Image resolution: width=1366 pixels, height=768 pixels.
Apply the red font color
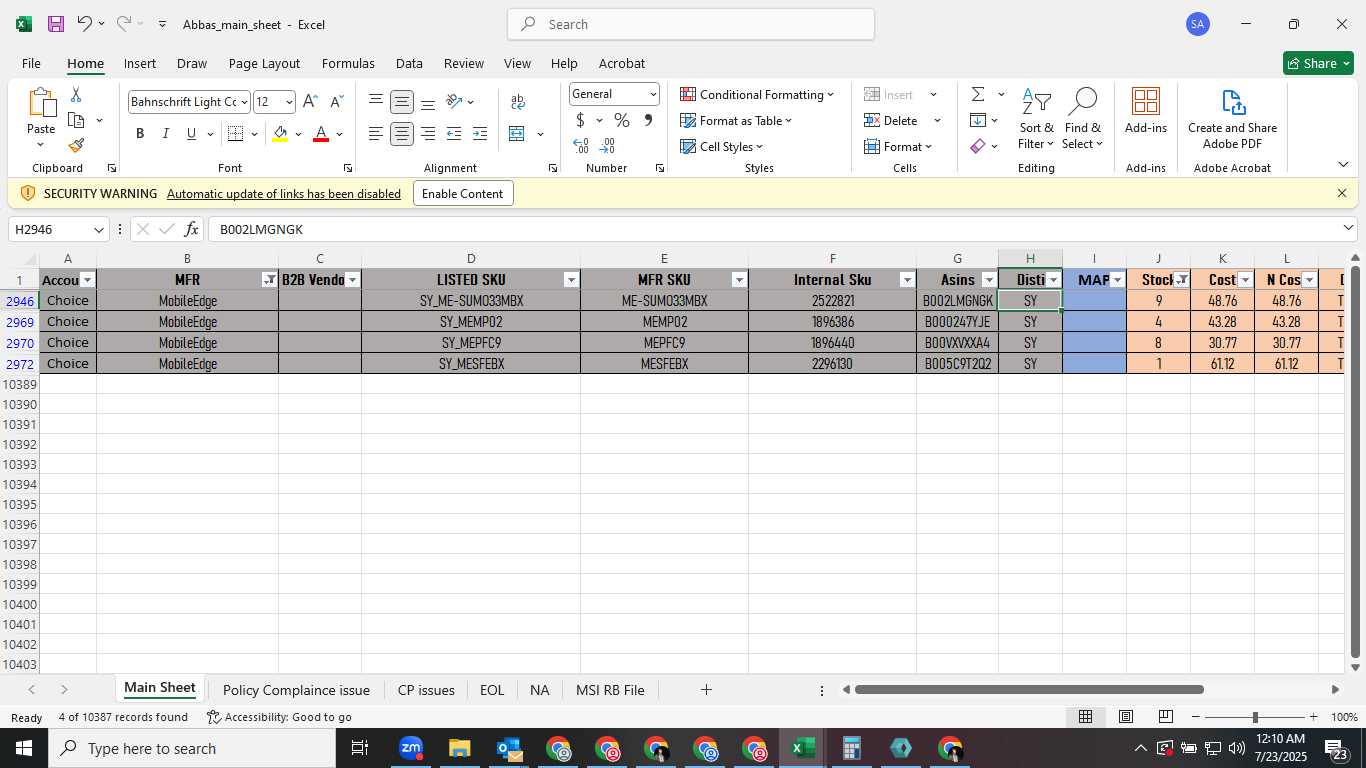pyautogui.click(x=321, y=134)
